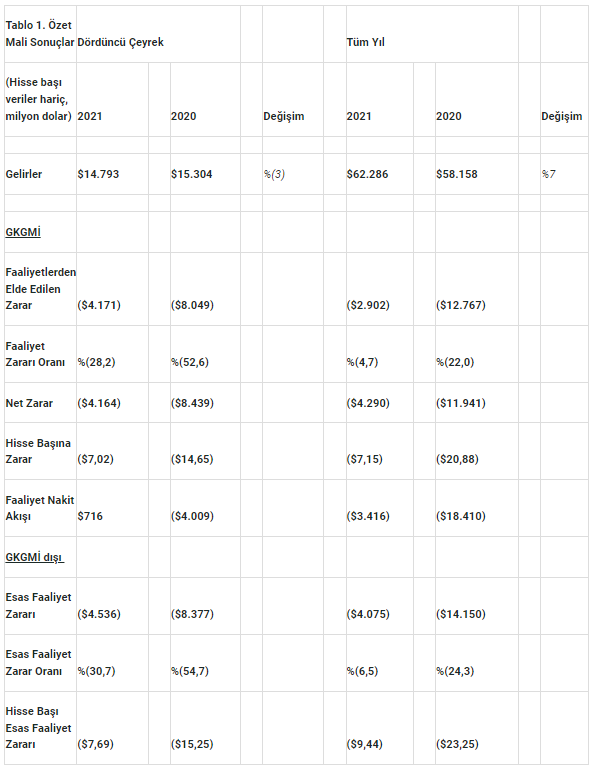The height and width of the screenshot is (771, 594).
Task: Click the Net Zarar row label
Action: pyautogui.click(x=29, y=403)
